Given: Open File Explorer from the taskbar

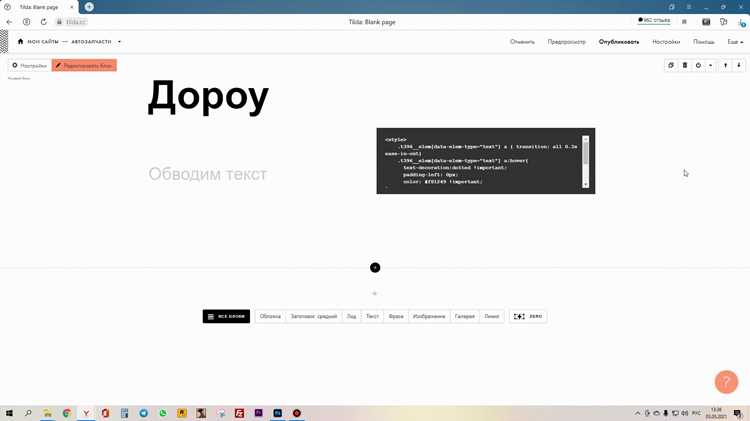Looking at the screenshot, I should pos(47,413).
